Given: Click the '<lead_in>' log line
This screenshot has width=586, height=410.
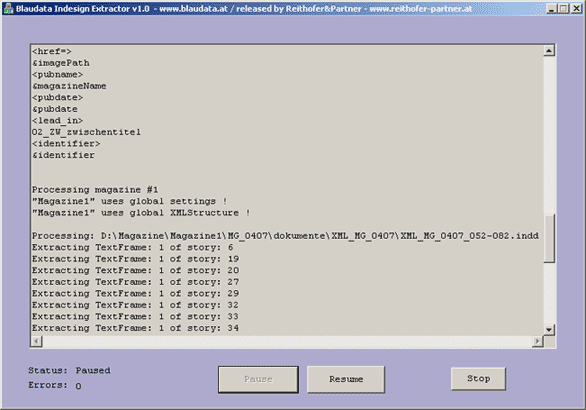Looking at the screenshot, I should coord(57,120).
